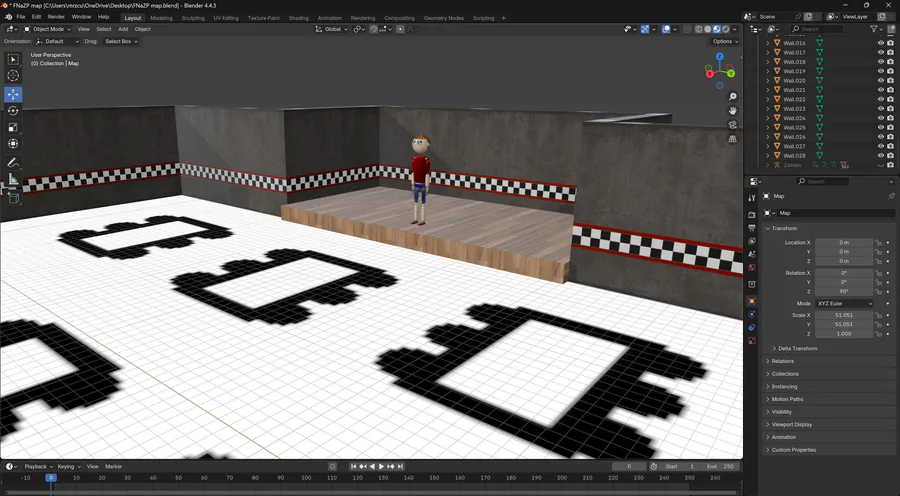Image resolution: width=900 pixels, height=496 pixels.
Task: Open the File menu
Action: [x=21, y=17]
